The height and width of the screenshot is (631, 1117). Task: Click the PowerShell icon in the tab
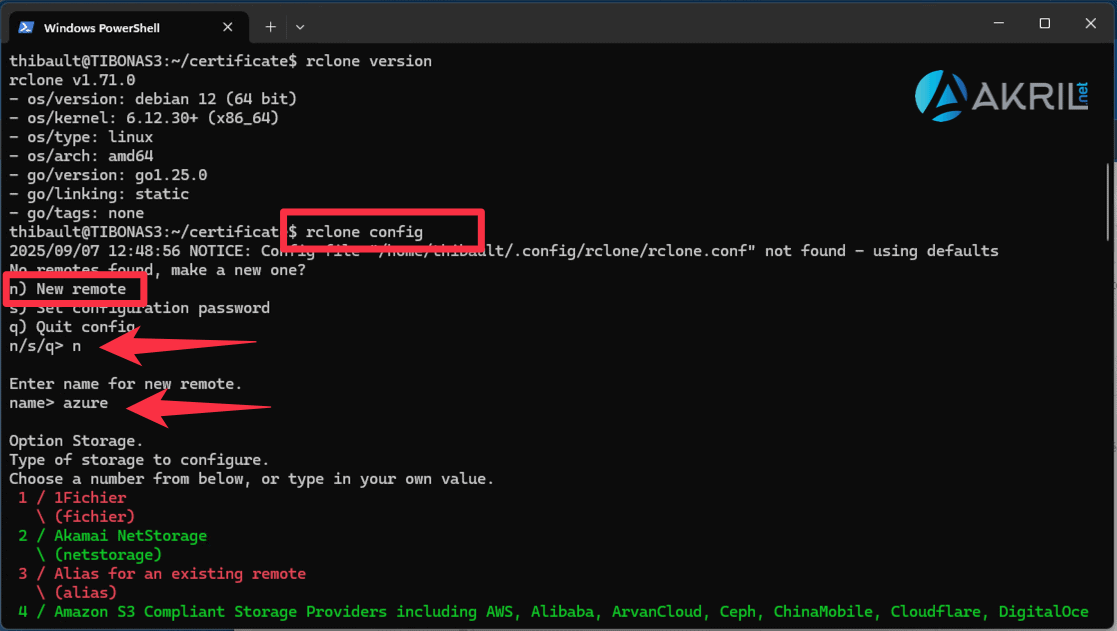pos(26,27)
